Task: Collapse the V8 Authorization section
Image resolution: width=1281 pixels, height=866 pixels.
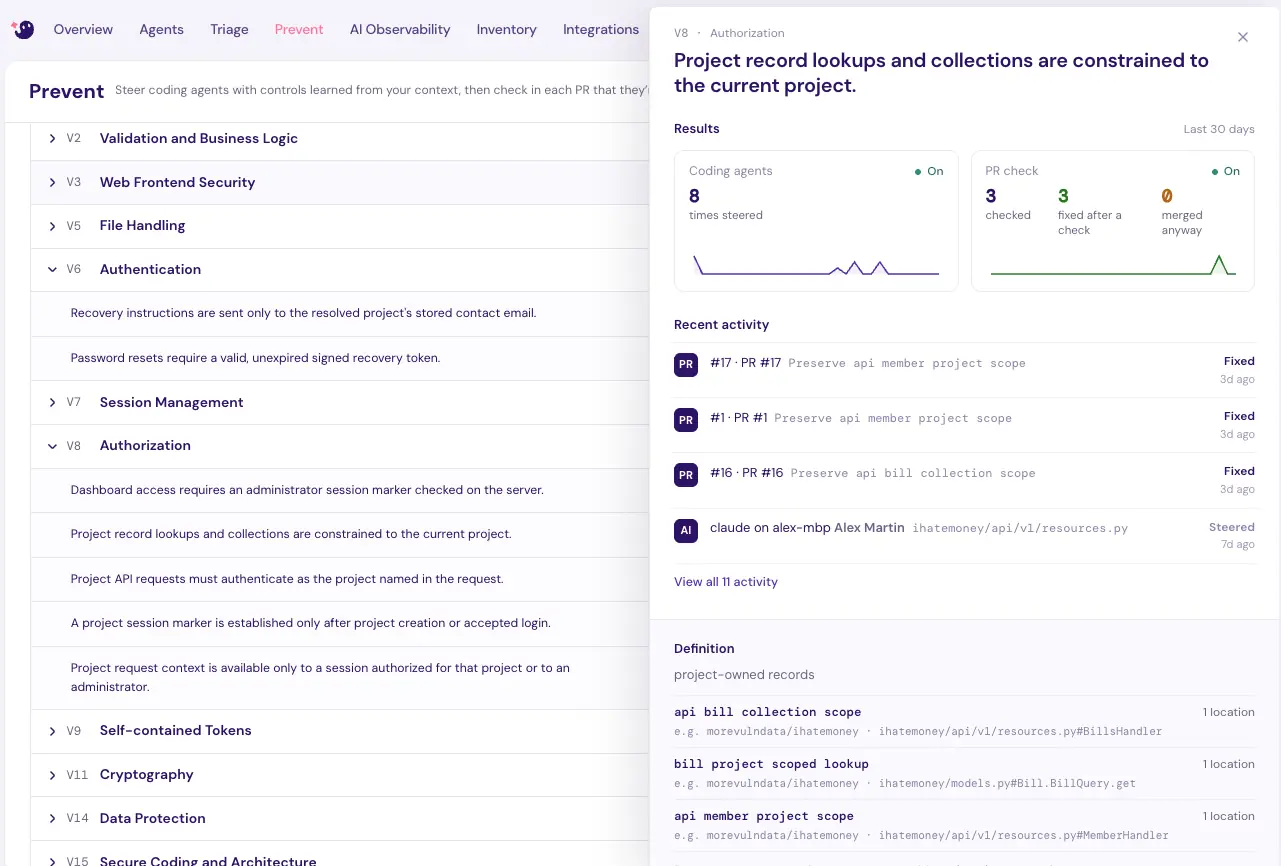Action: (x=53, y=446)
